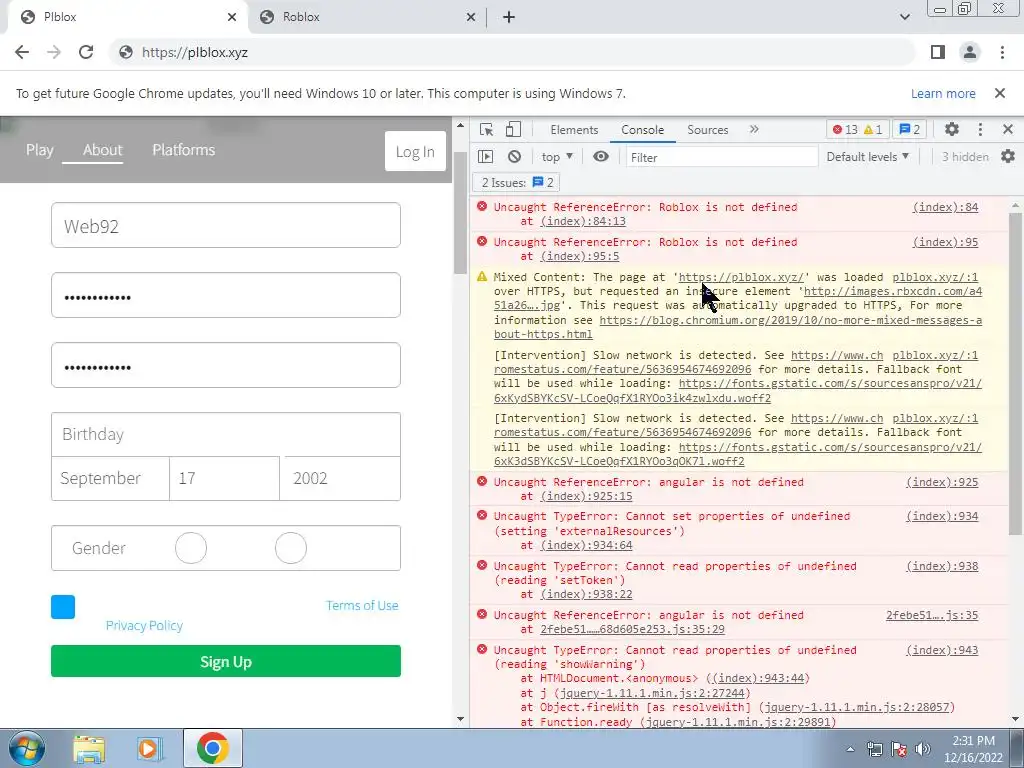This screenshot has width=1024, height=768.
Task: Click the Log In button
Action: [415, 152]
